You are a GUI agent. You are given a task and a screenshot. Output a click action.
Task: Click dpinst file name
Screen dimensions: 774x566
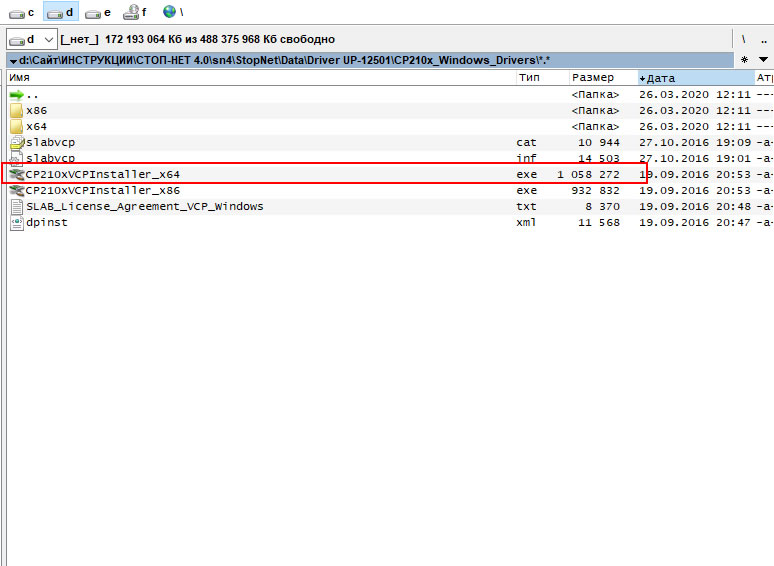[x=47, y=223]
